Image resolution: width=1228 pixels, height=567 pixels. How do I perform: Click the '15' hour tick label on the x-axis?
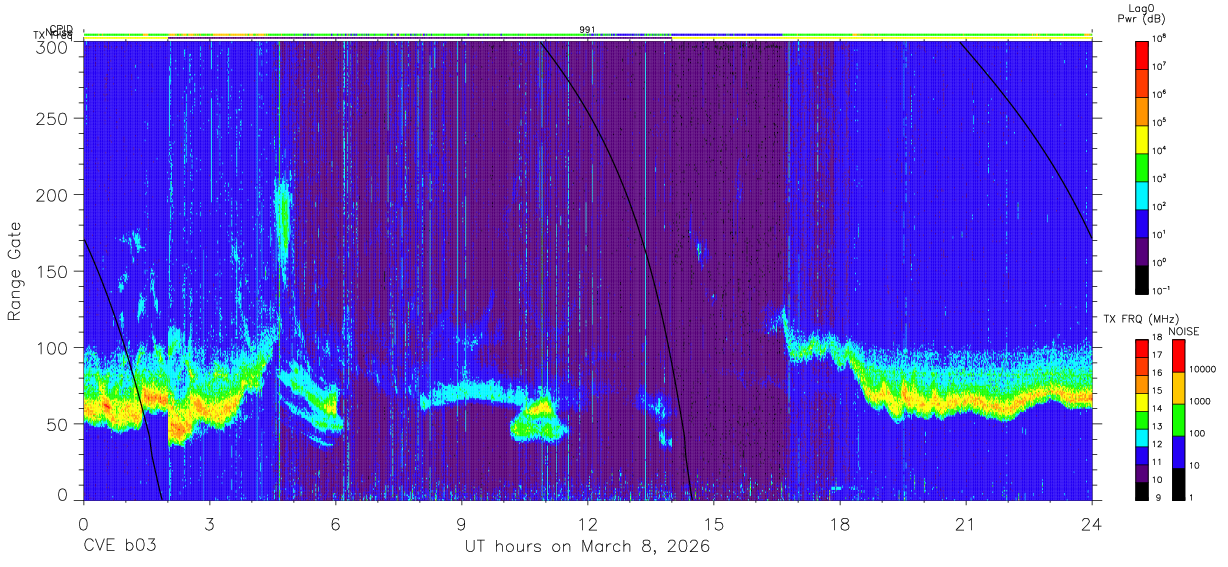click(714, 523)
